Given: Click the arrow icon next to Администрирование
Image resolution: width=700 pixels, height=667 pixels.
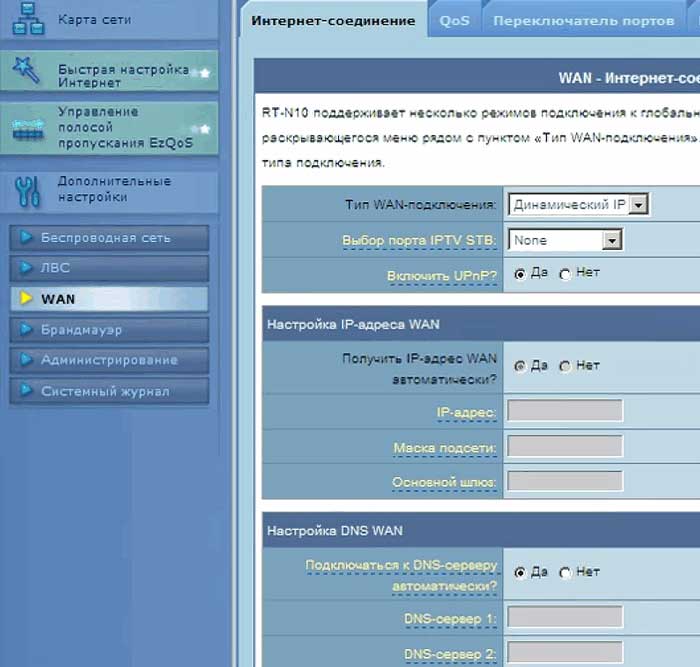Looking at the screenshot, I should pos(26,359).
